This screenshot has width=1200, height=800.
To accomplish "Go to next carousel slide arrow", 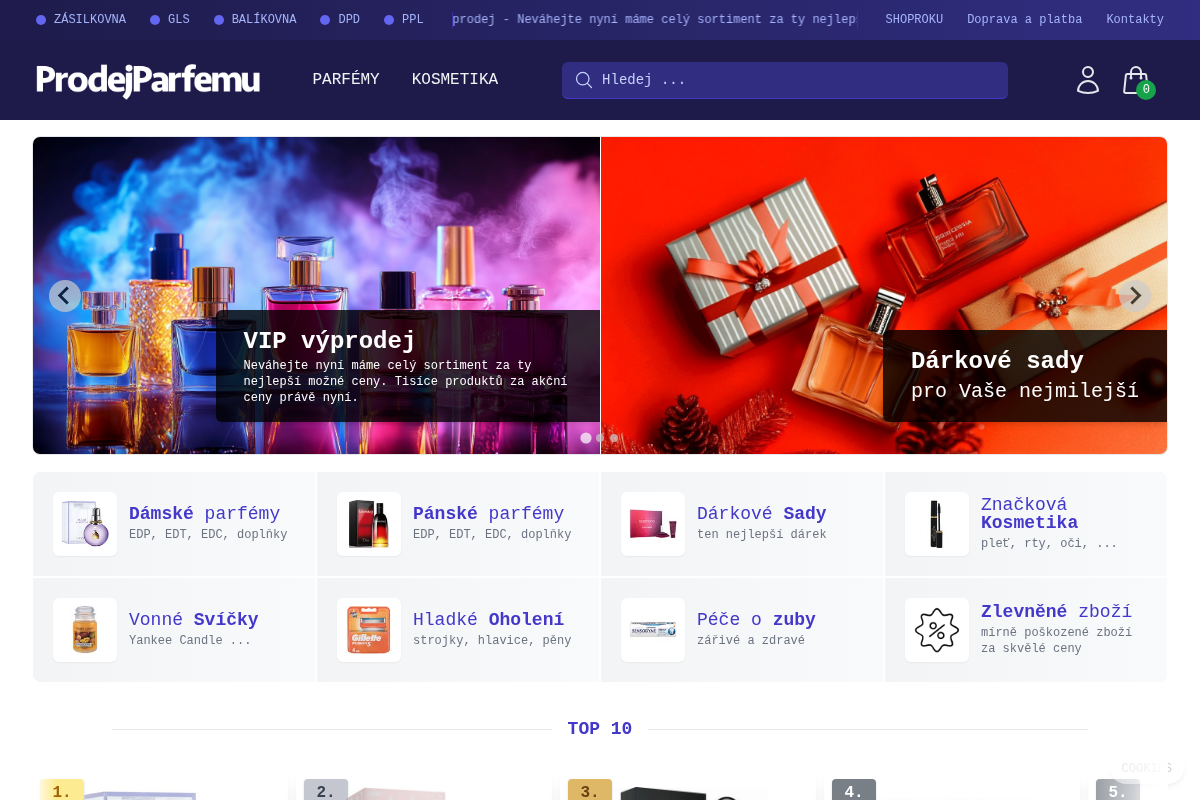I will (x=1135, y=296).
